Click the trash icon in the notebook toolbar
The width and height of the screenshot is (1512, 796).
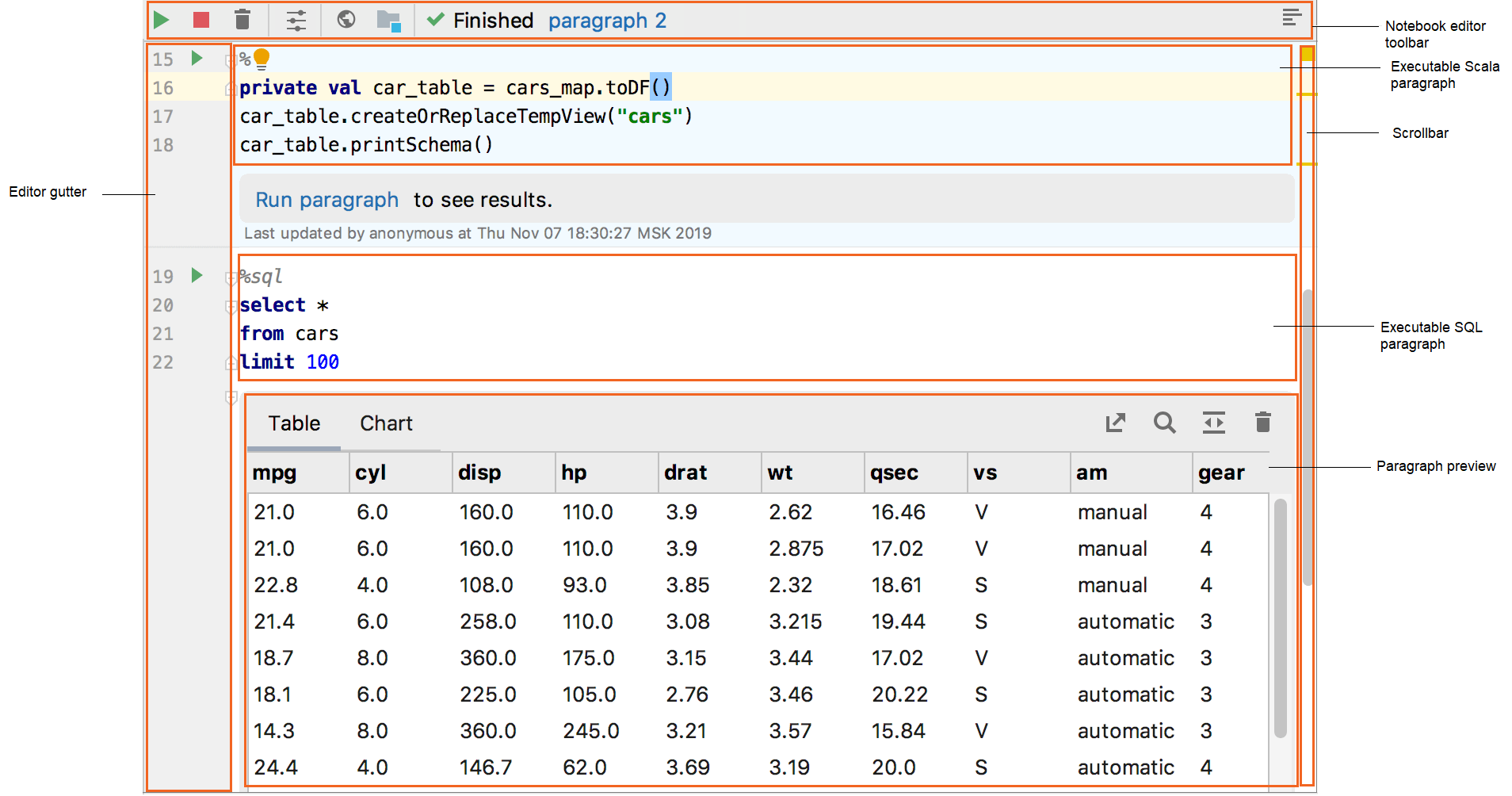(x=242, y=20)
